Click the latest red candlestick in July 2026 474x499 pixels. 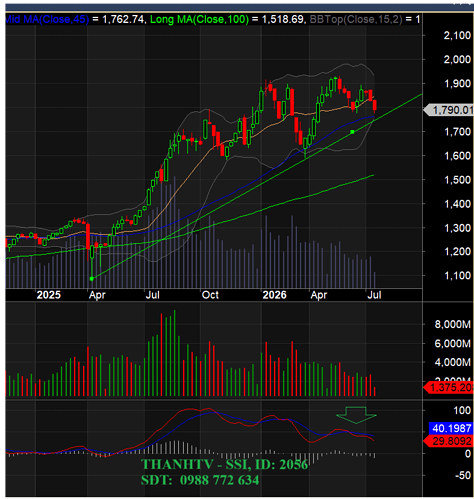(x=375, y=105)
